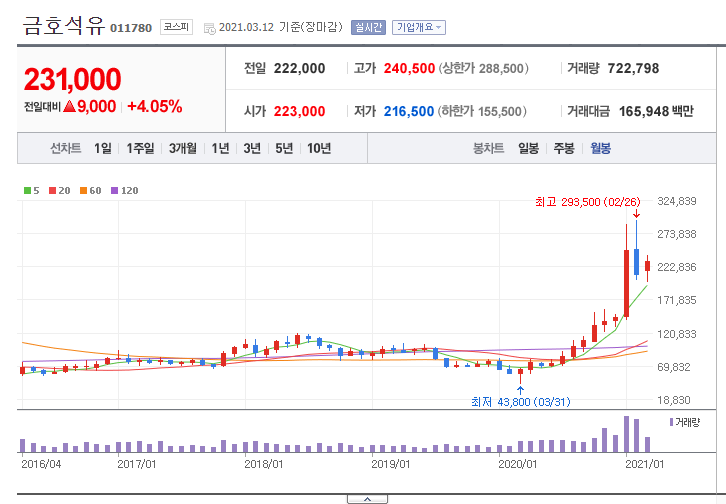Click the +4.05% change rate
The width and height of the screenshot is (726, 504).
(155, 106)
